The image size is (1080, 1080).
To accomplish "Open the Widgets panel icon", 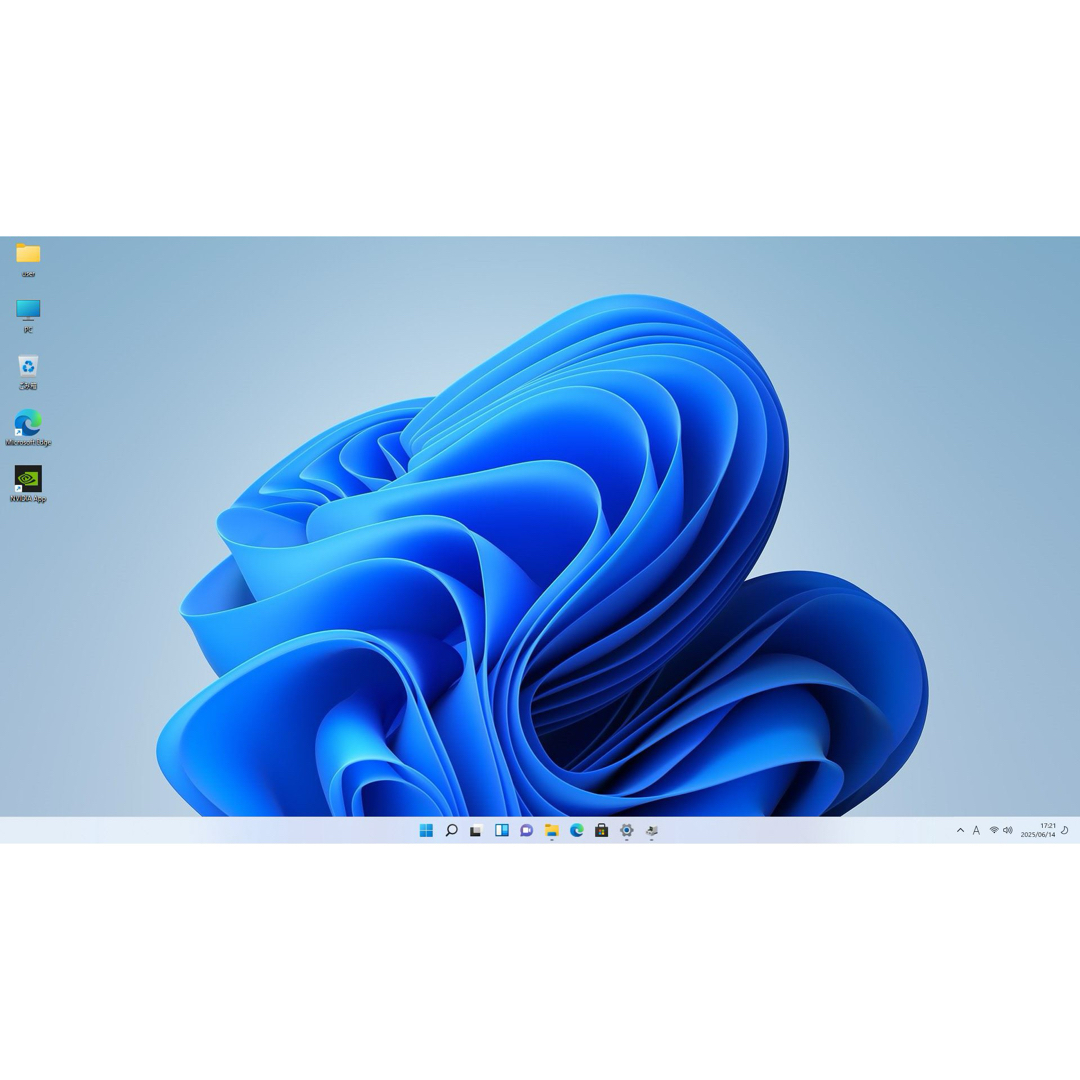I will [x=501, y=831].
